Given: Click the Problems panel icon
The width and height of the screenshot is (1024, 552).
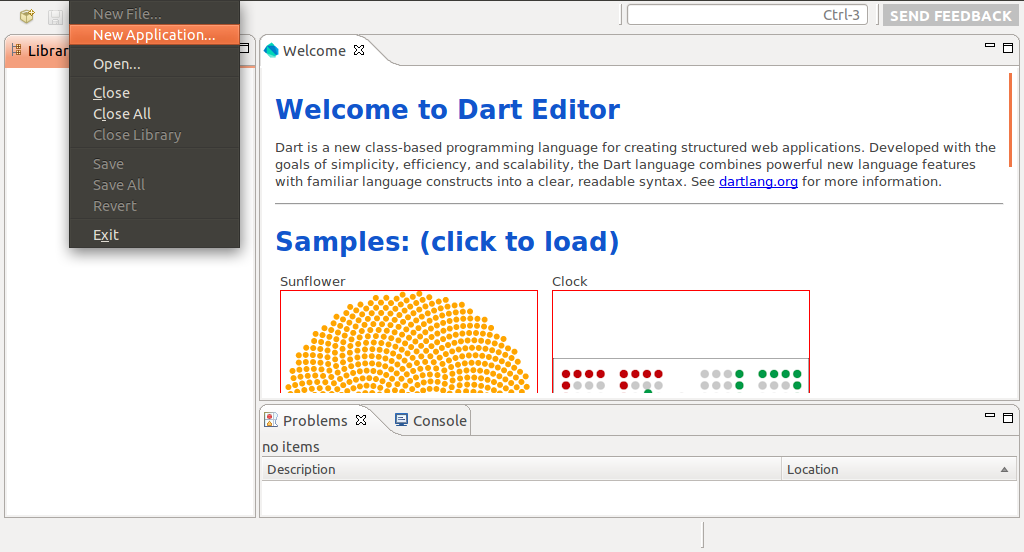Looking at the screenshot, I should coord(271,420).
